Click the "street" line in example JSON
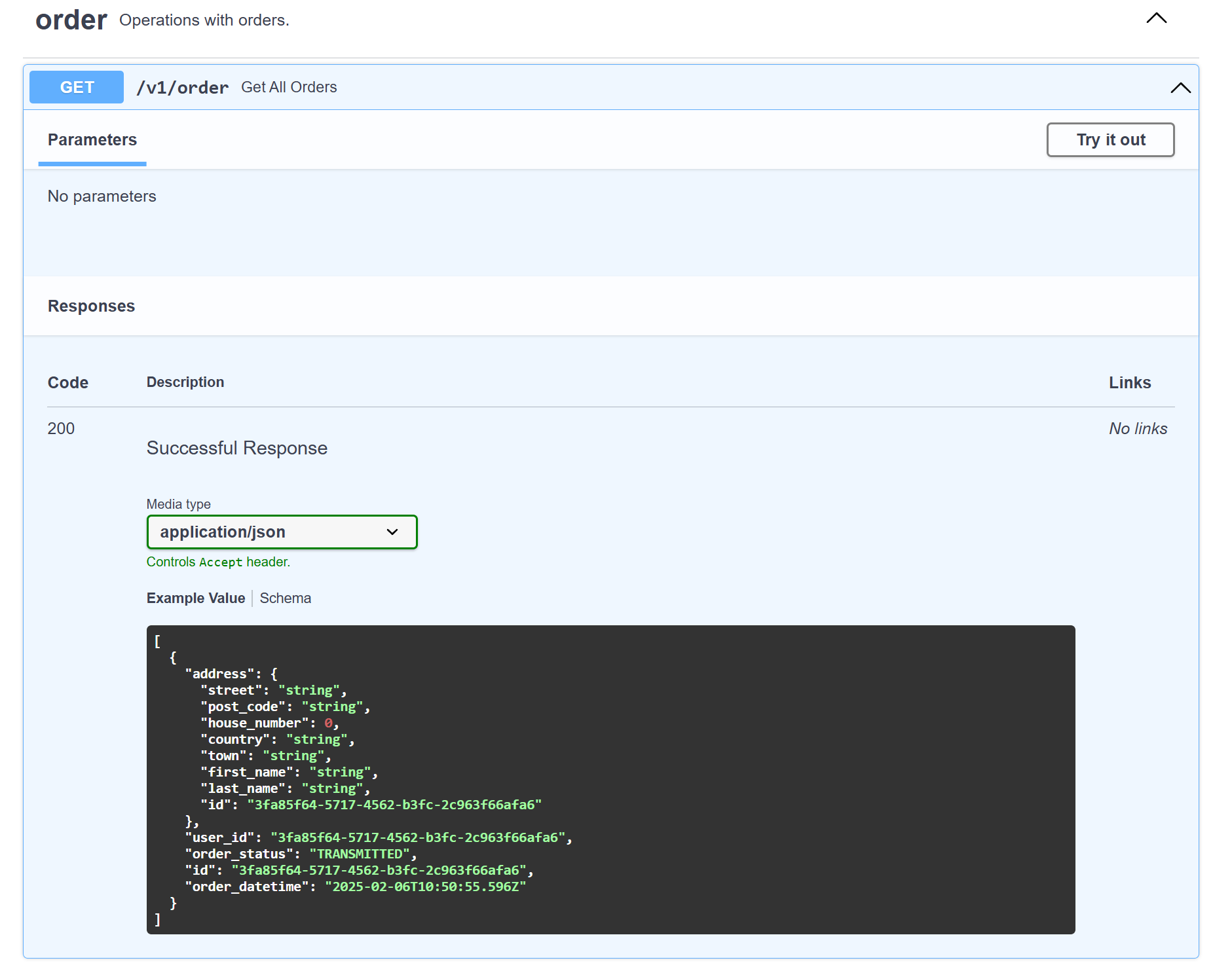Image resolution: width=1232 pixels, height=971 pixels. [x=274, y=690]
